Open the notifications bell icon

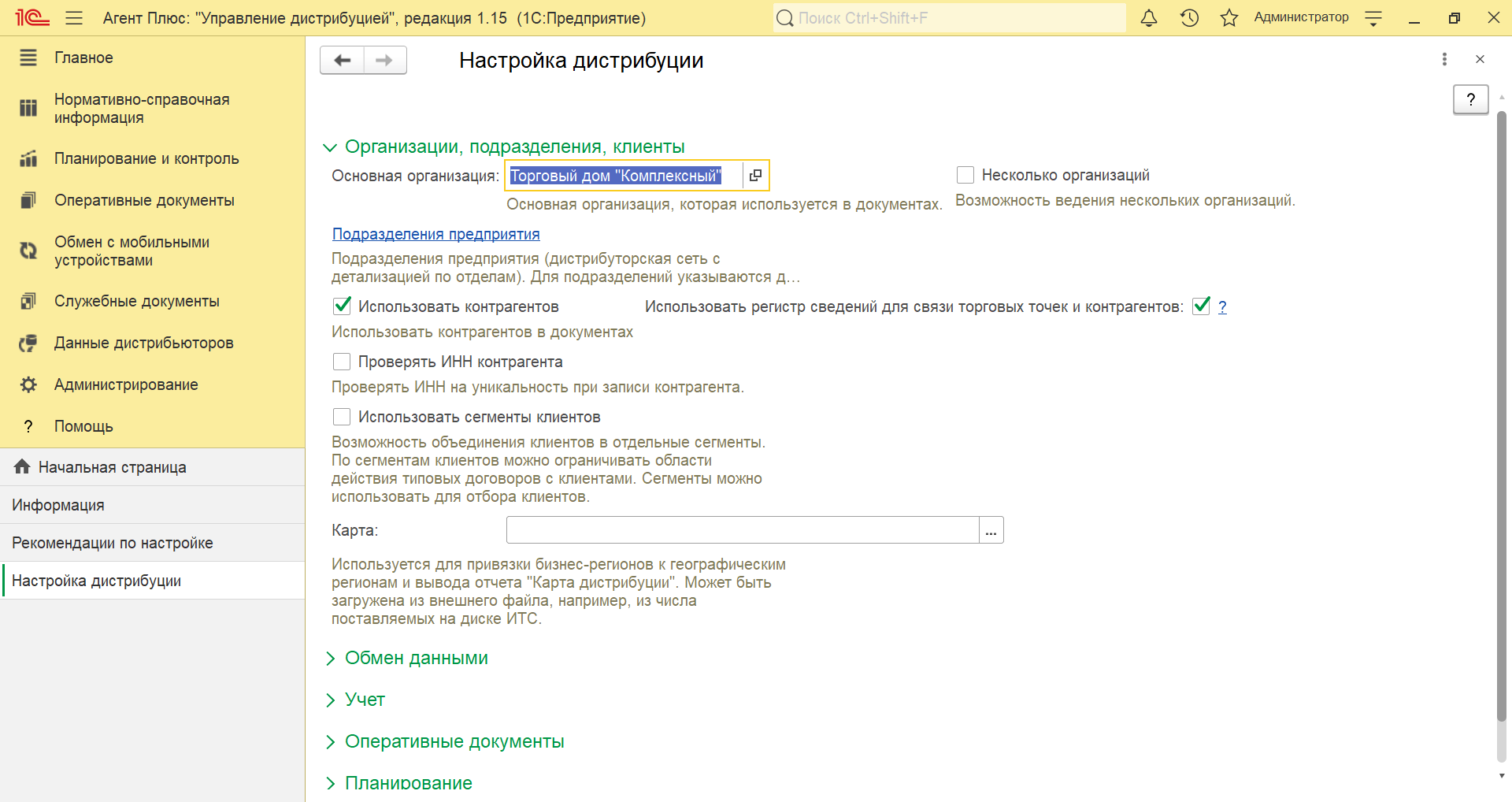pyautogui.click(x=1149, y=17)
